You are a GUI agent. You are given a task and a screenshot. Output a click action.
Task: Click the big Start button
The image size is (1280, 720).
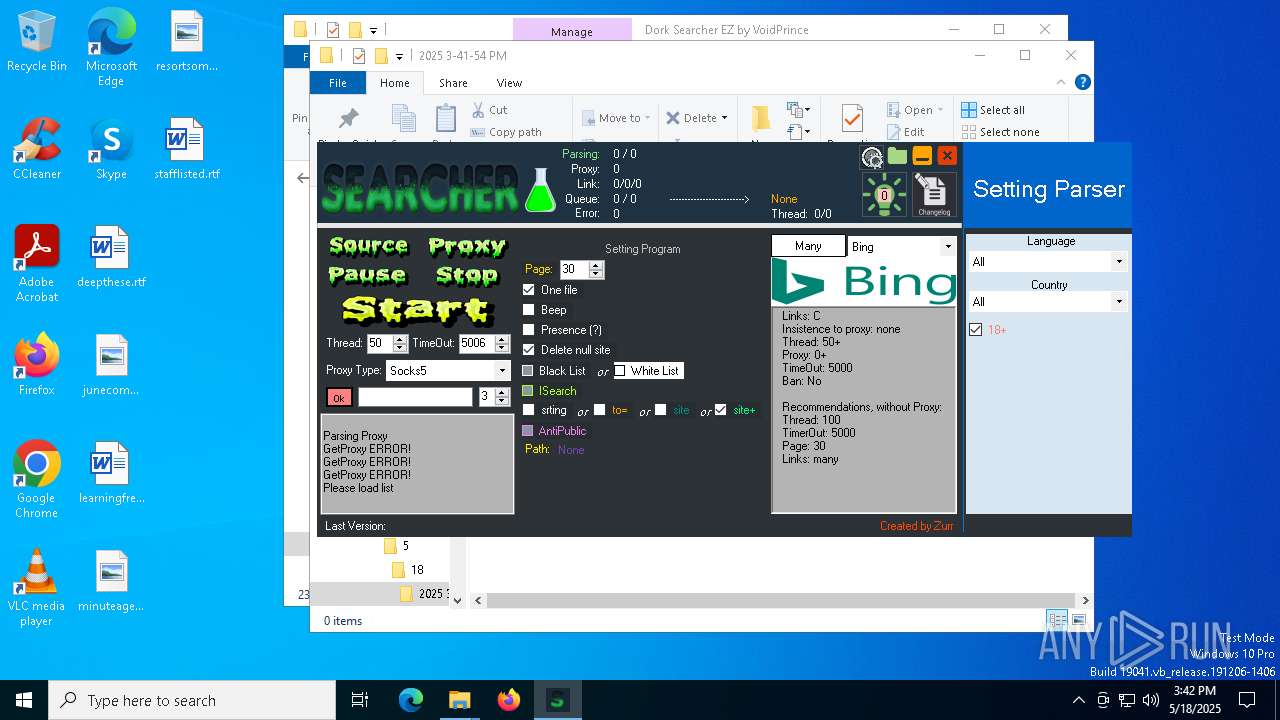tap(416, 310)
